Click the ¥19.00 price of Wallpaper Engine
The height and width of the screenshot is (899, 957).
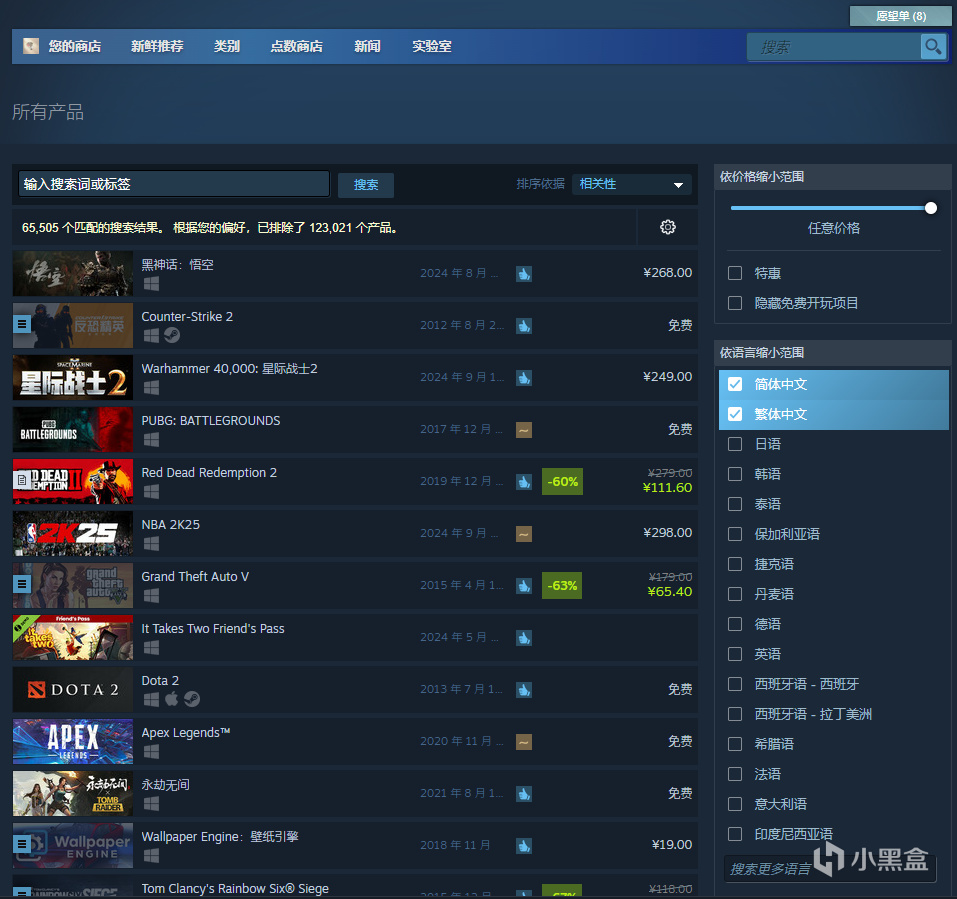point(671,845)
